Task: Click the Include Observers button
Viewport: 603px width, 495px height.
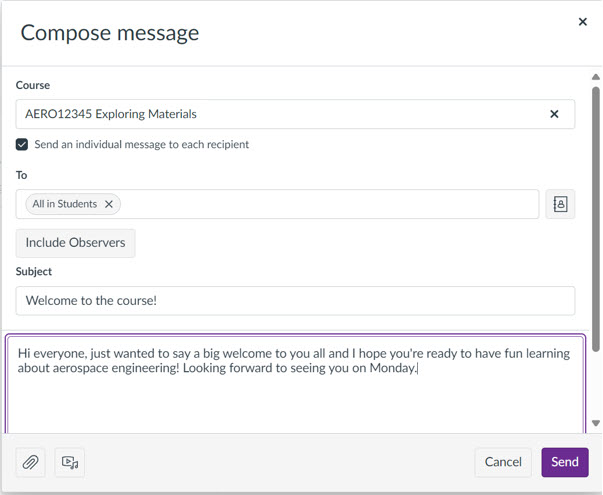Action: pyautogui.click(x=75, y=243)
